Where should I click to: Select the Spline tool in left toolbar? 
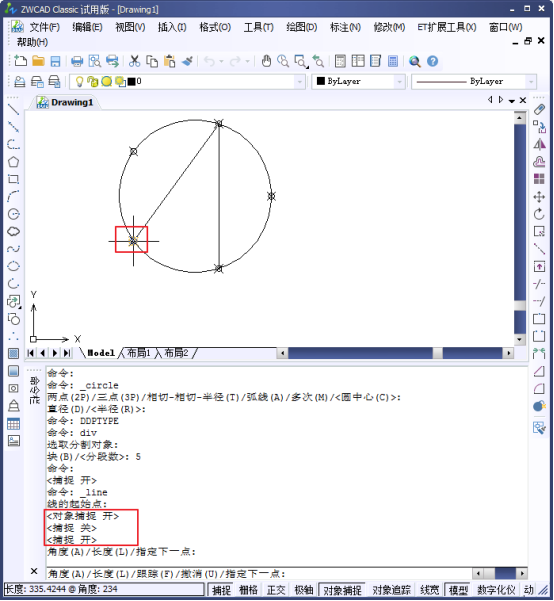point(13,249)
